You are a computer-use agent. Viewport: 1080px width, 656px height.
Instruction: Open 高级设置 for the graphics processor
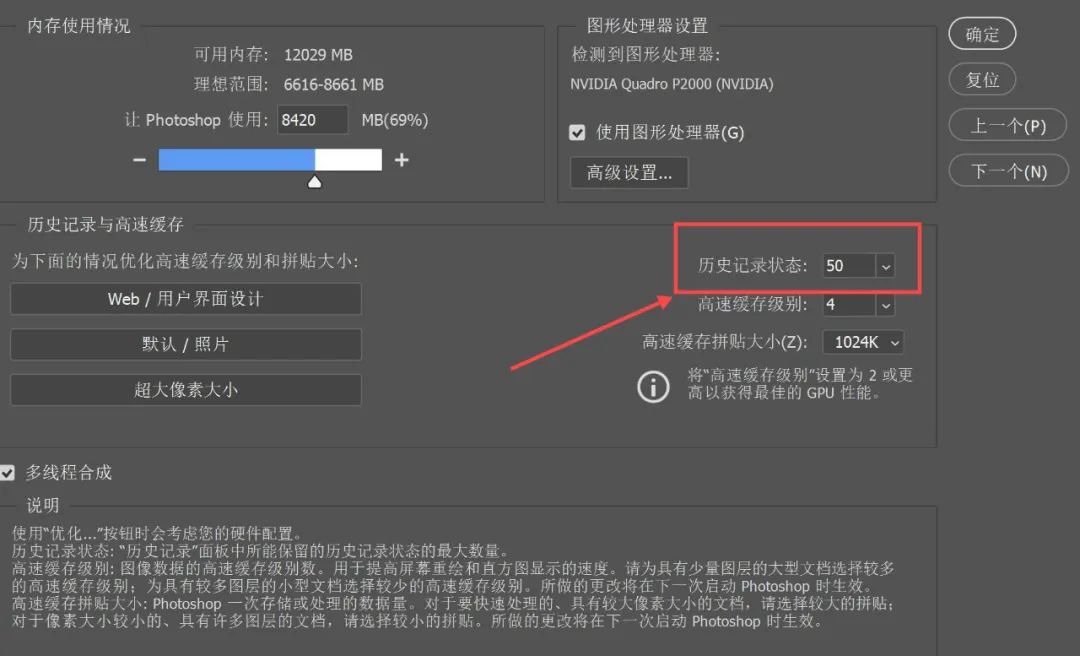click(628, 172)
